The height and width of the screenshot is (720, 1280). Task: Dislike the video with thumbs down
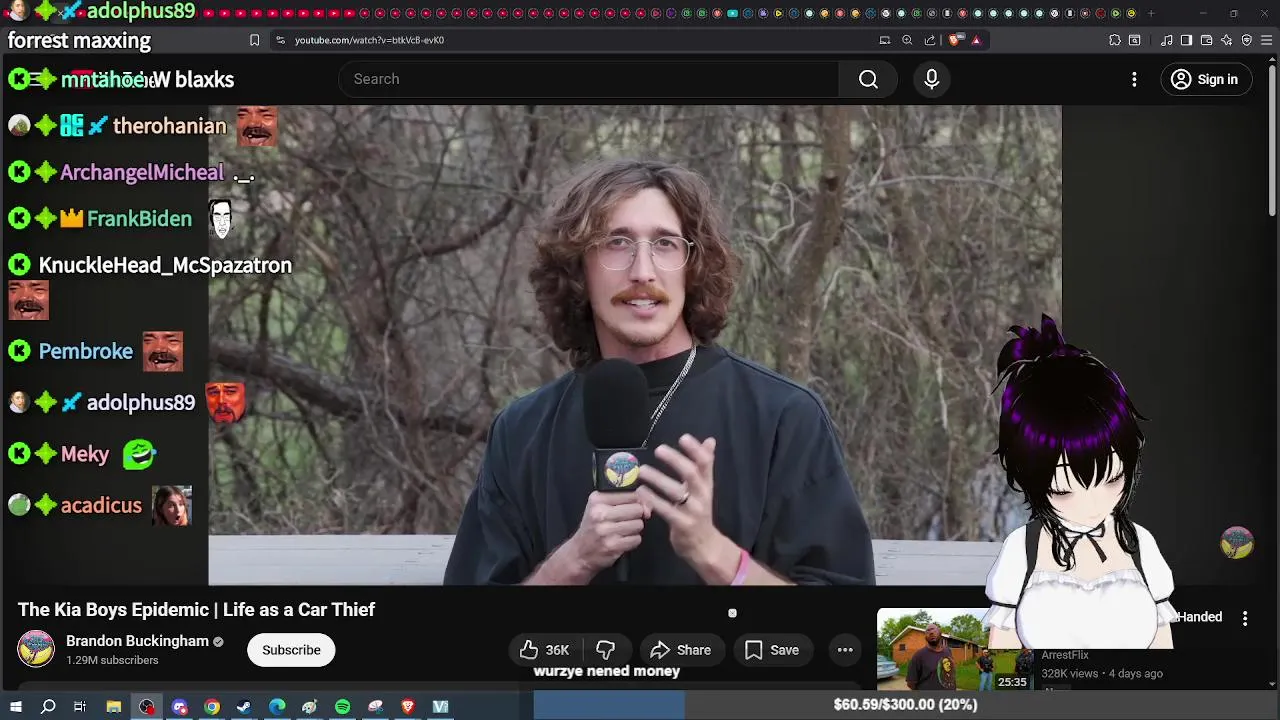pyautogui.click(x=606, y=650)
